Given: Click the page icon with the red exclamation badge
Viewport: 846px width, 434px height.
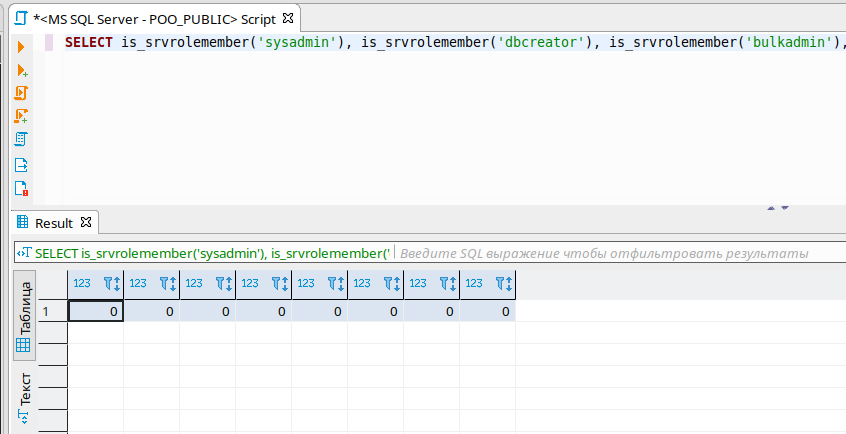Looking at the screenshot, I should (21, 188).
